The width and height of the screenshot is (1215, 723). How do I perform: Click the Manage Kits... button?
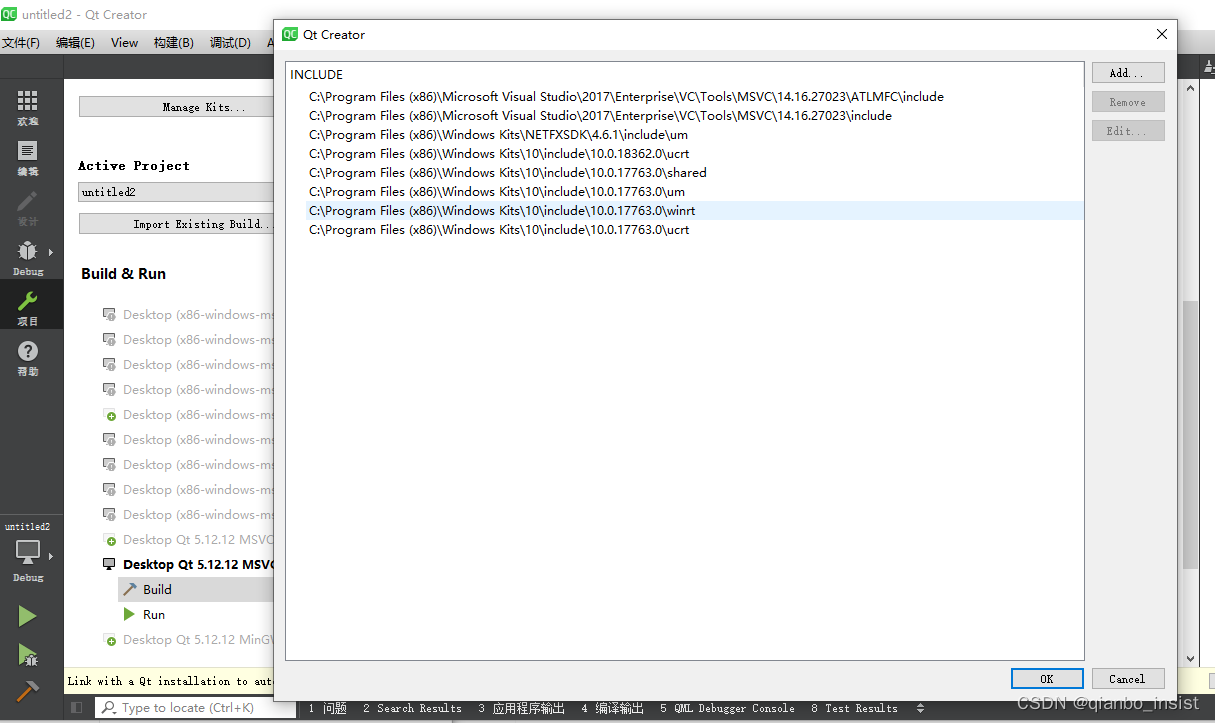(176, 107)
